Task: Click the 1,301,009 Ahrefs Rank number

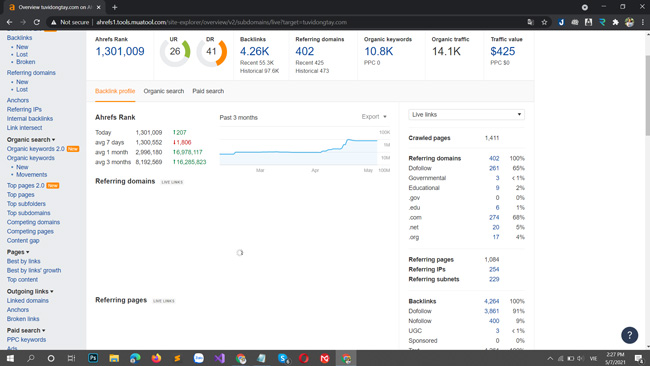Action: [x=120, y=51]
